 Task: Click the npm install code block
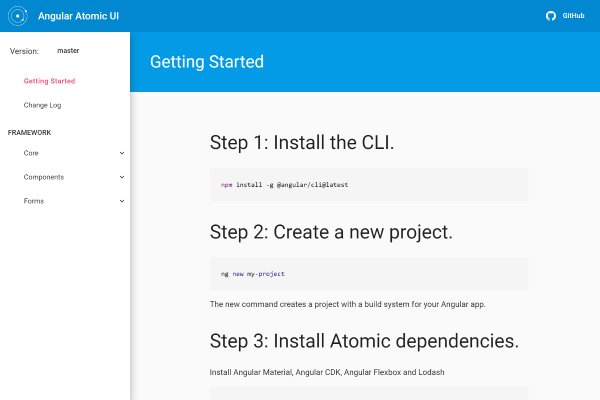click(368, 185)
